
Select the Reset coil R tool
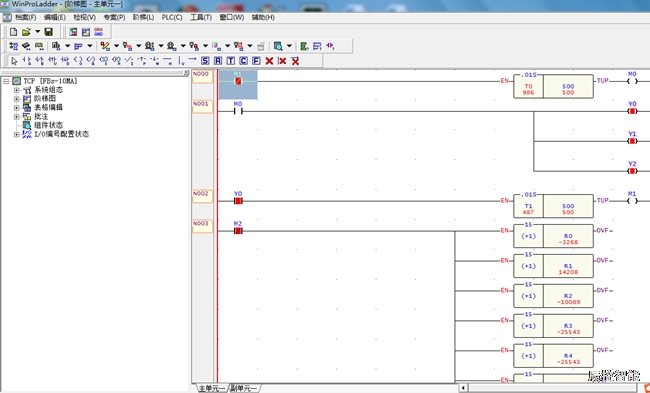[x=218, y=61]
